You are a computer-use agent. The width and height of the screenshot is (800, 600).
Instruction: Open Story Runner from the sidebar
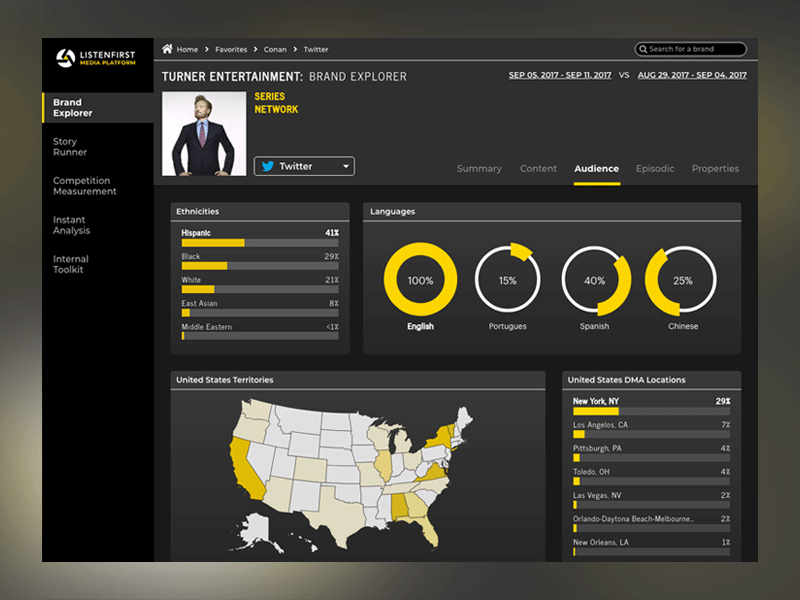click(x=70, y=146)
